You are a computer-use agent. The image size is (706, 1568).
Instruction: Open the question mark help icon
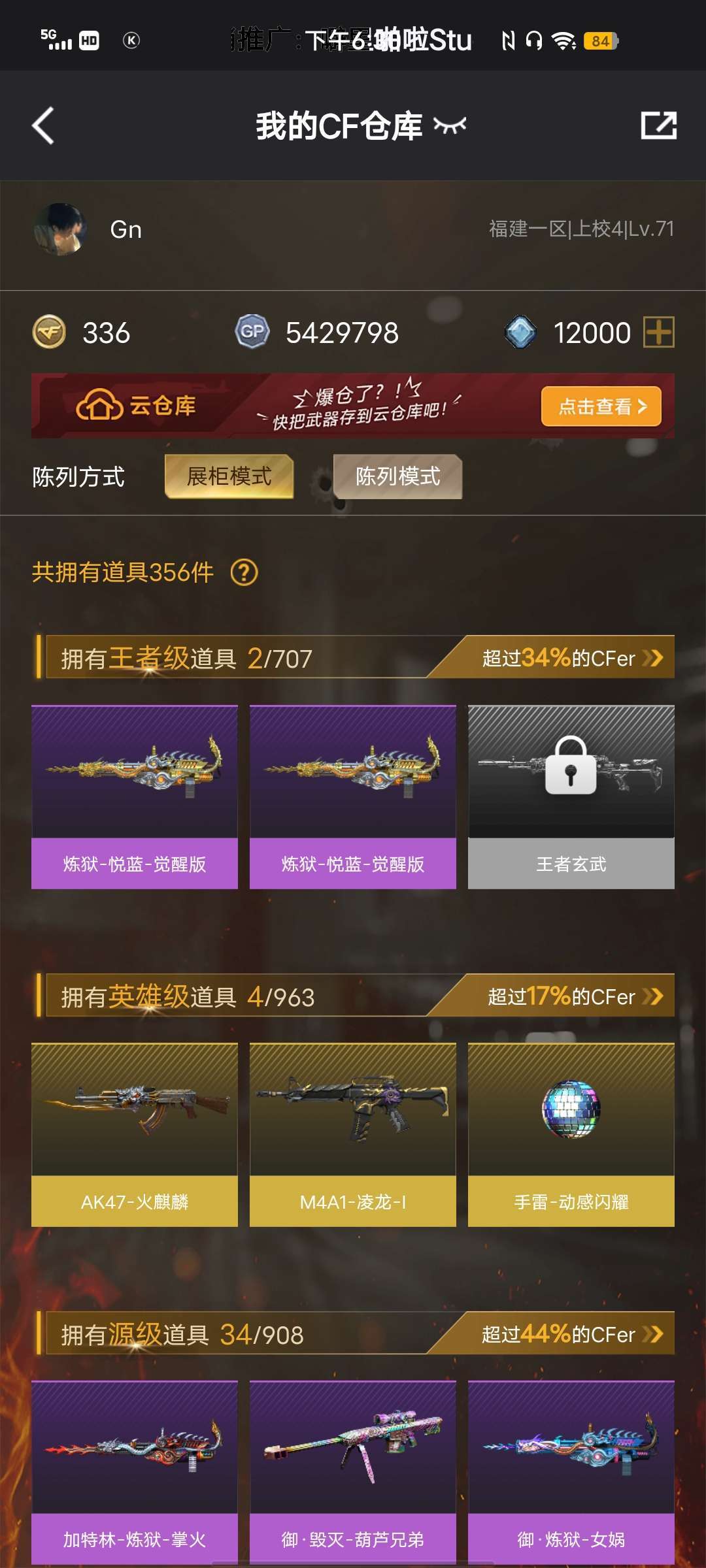click(244, 572)
